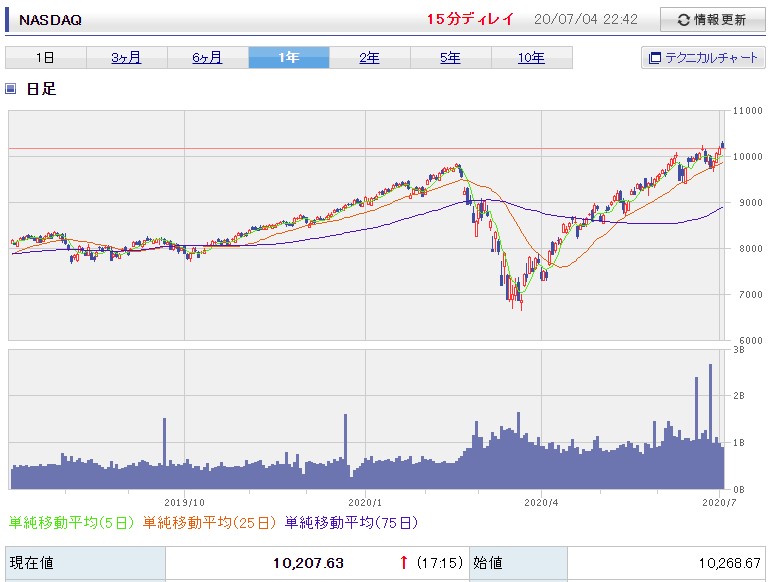Click the 0B volume axis label
The image size is (769, 582).
coord(739,489)
